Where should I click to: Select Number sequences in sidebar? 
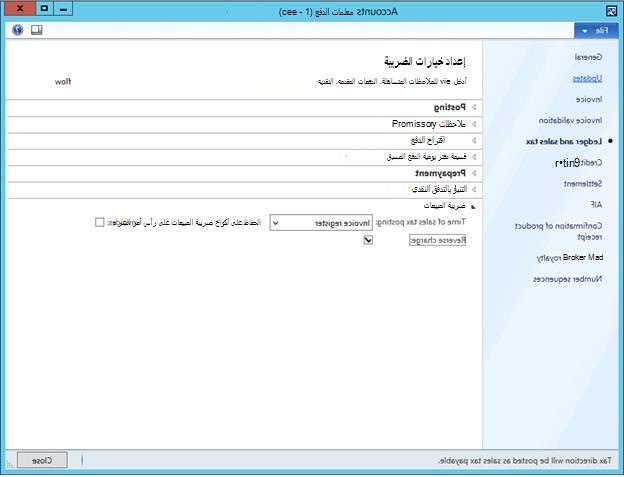click(567, 279)
